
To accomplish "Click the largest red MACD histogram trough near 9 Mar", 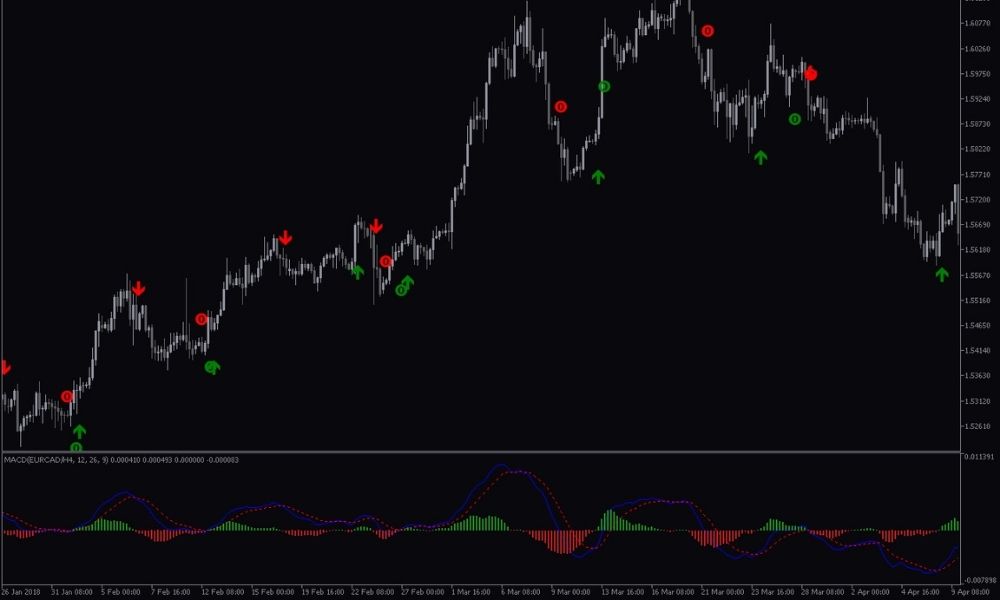I will pyautogui.click(x=565, y=543).
